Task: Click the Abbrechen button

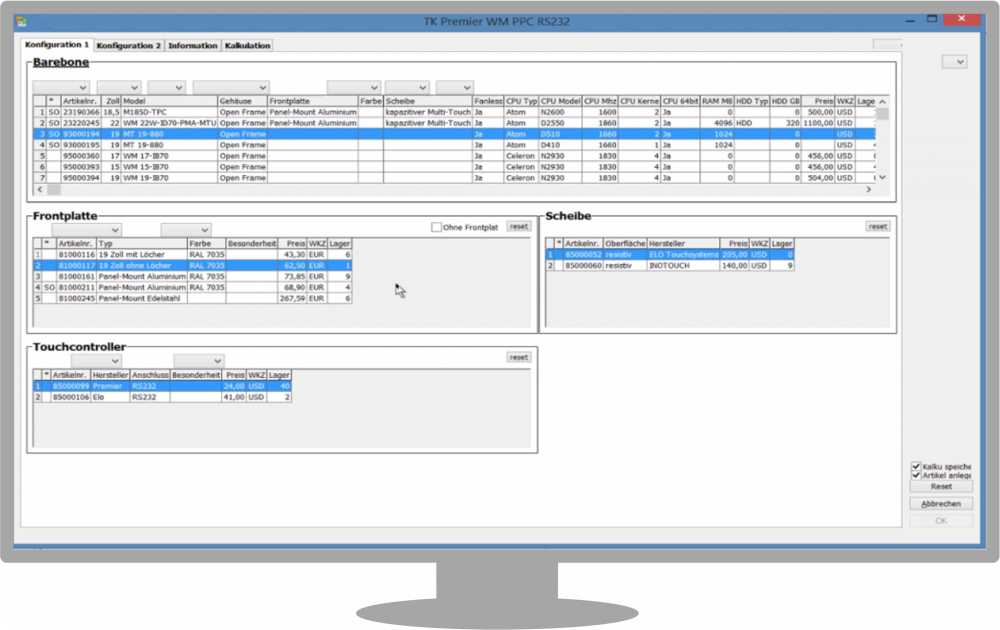Action: [x=940, y=504]
